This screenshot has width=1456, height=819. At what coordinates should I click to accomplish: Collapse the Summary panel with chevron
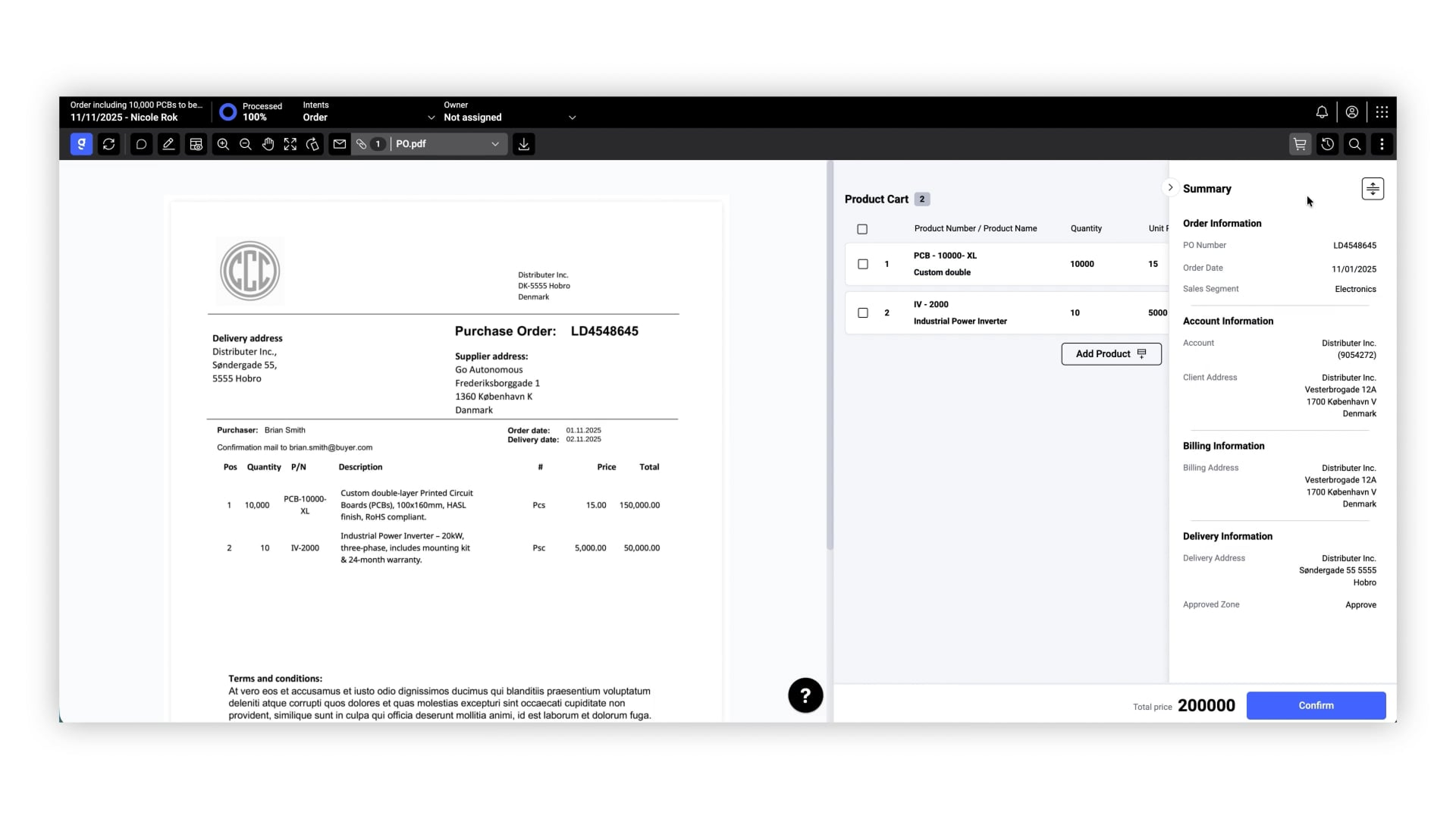point(1170,187)
